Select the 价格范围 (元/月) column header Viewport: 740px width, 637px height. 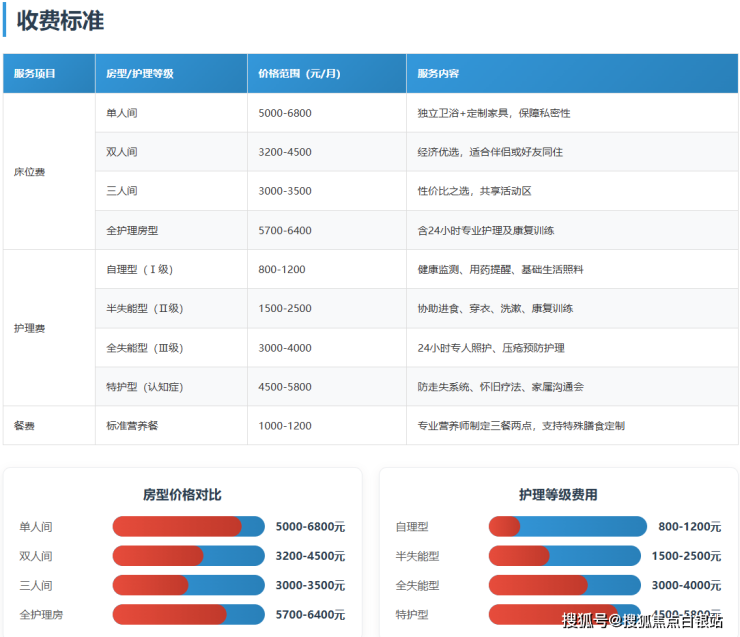click(x=299, y=74)
